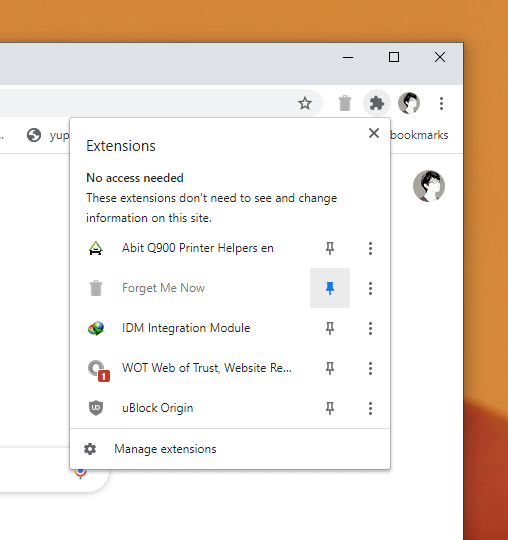Pin WOT Web of Trust extension
This screenshot has width=508, height=540.
(330, 368)
